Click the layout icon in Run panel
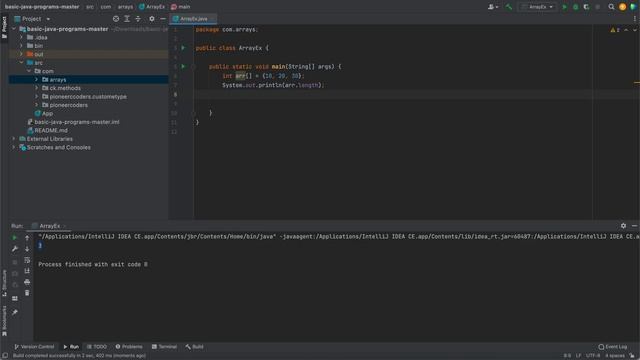 pos(15,299)
